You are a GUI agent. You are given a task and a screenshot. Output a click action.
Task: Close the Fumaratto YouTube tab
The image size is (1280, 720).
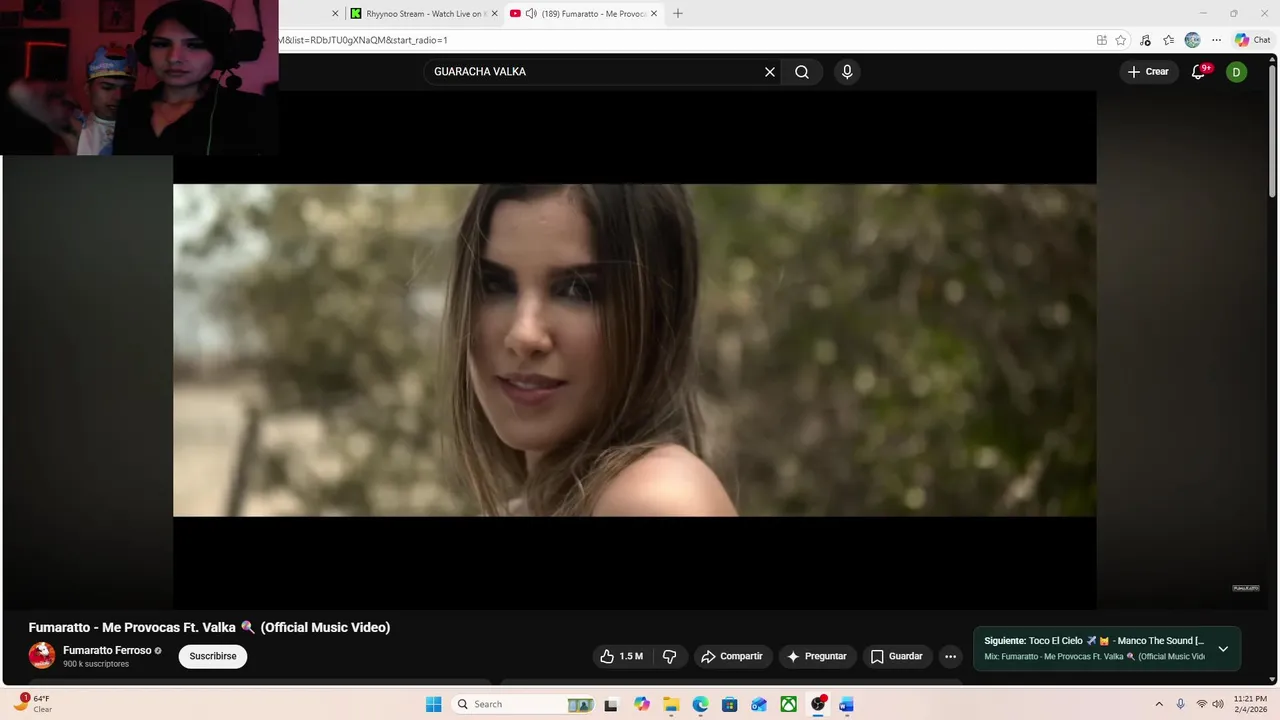pyautogui.click(x=654, y=14)
